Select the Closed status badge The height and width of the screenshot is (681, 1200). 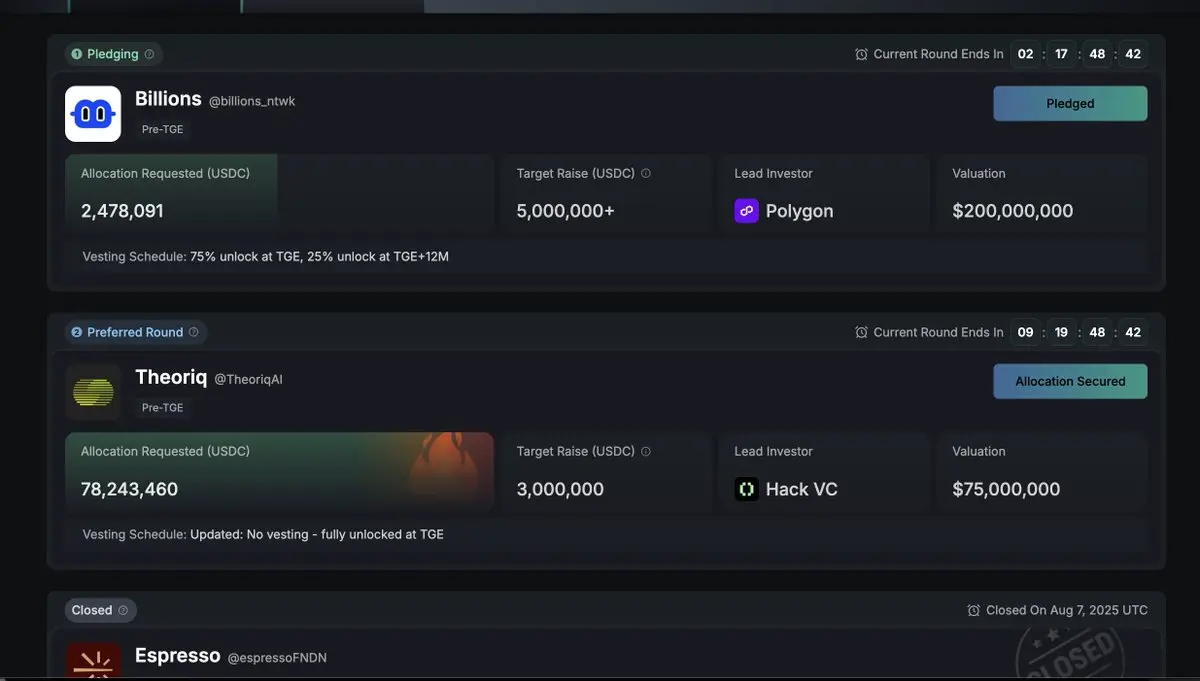tap(101, 610)
